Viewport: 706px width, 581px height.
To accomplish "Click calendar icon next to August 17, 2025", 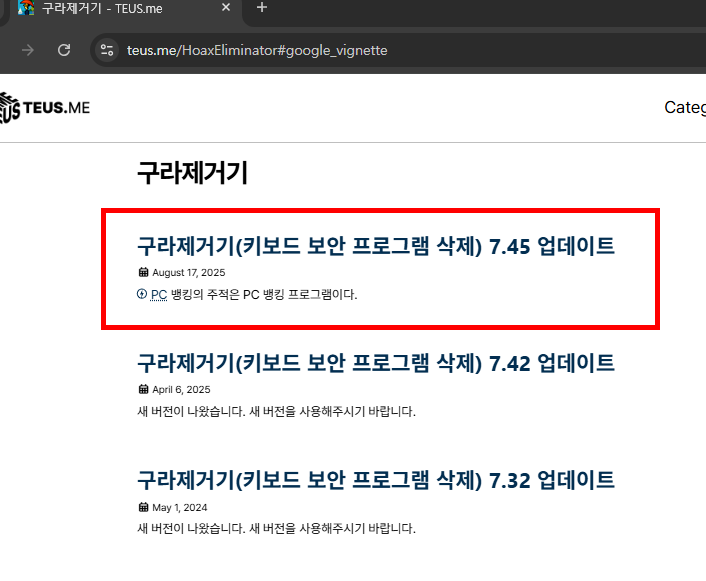I will click(143, 272).
